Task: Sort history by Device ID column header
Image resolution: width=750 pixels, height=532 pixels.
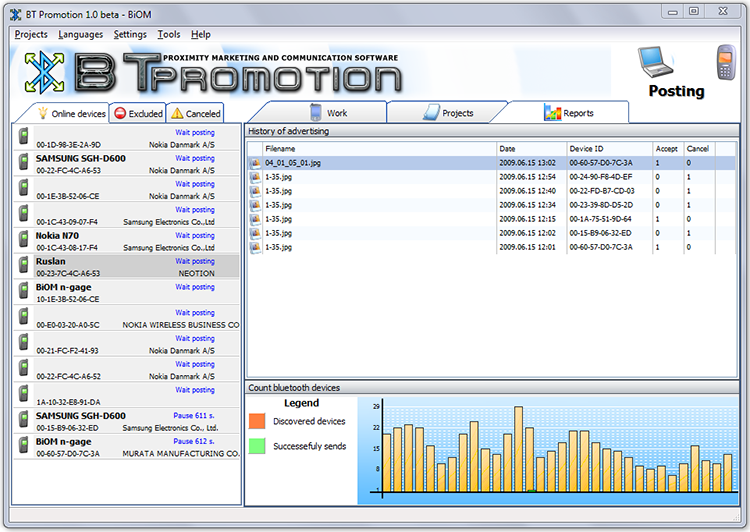Action: pos(609,149)
